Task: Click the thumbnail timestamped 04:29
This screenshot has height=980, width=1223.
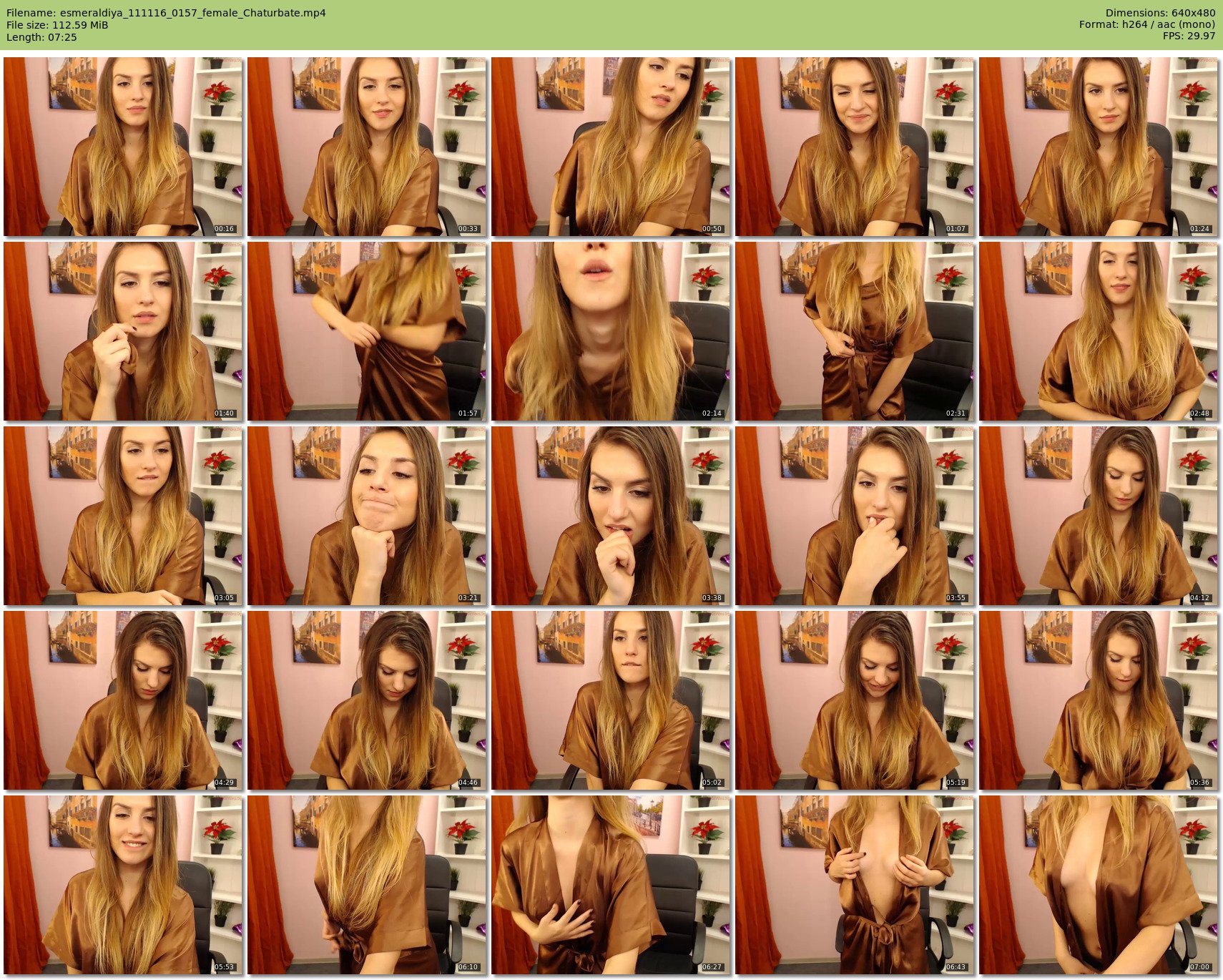Action: click(x=123, y=700)
